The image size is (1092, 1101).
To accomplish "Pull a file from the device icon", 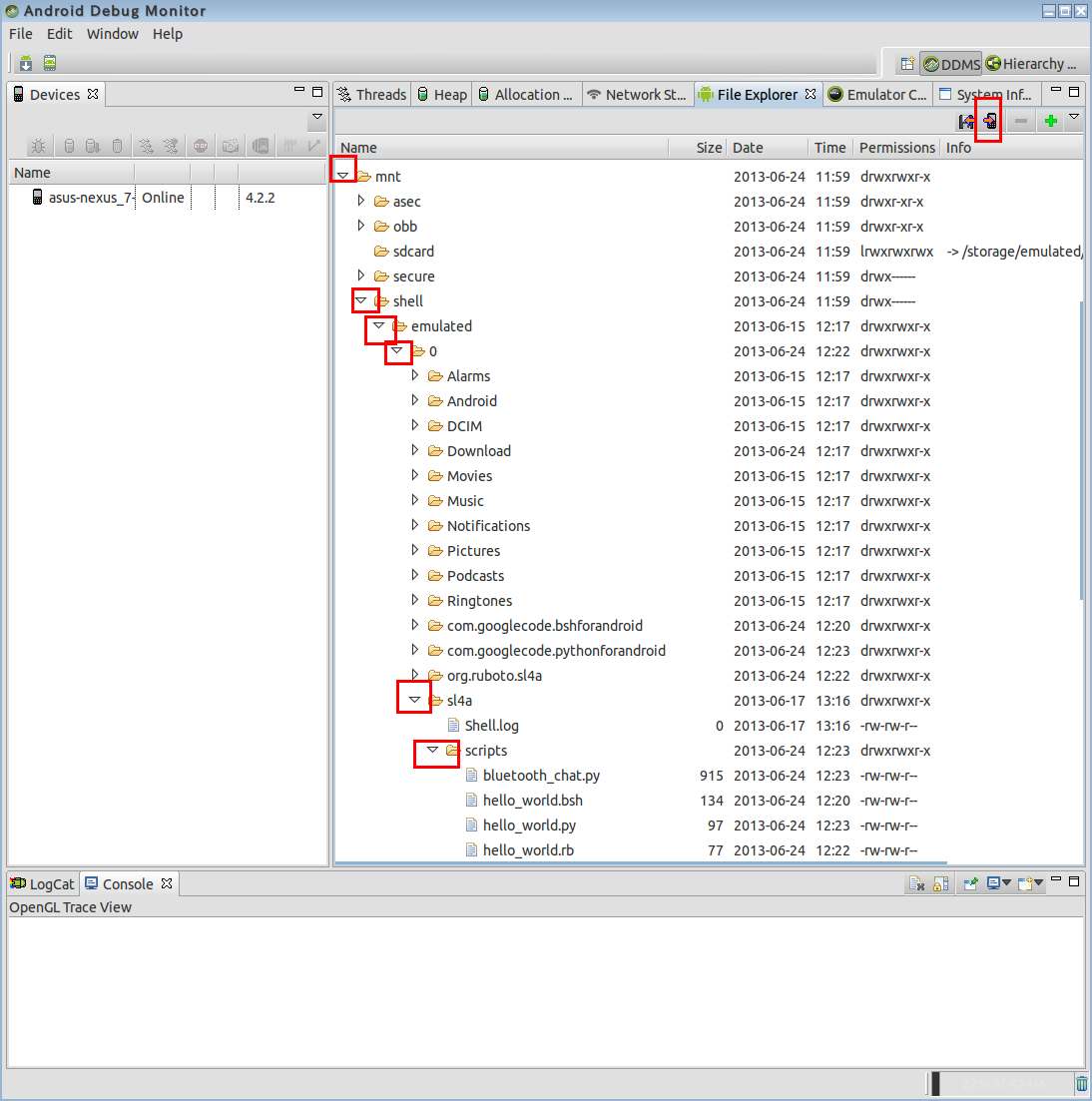I will click(x=967, y=122).
